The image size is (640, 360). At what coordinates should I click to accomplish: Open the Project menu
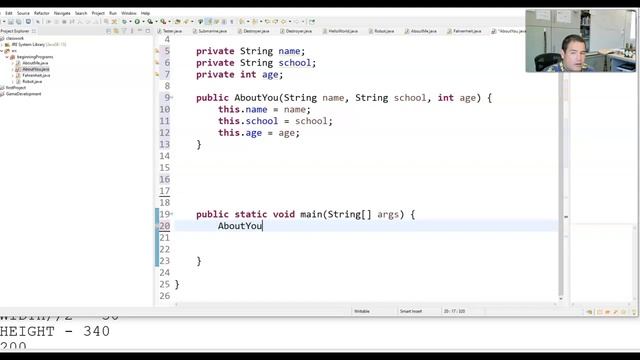tap(98, 13)
